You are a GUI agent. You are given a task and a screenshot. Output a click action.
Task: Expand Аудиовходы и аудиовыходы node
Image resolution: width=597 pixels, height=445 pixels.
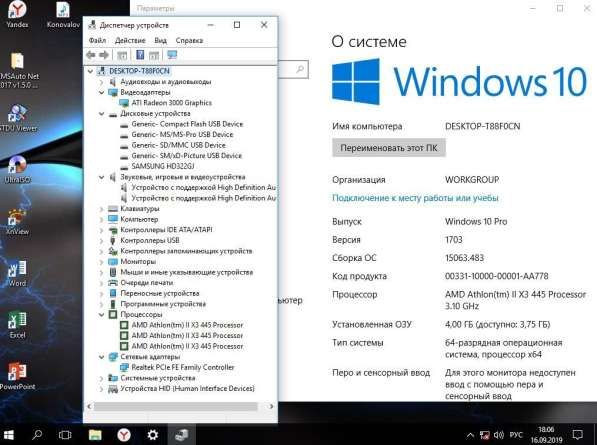pos(101,82)
